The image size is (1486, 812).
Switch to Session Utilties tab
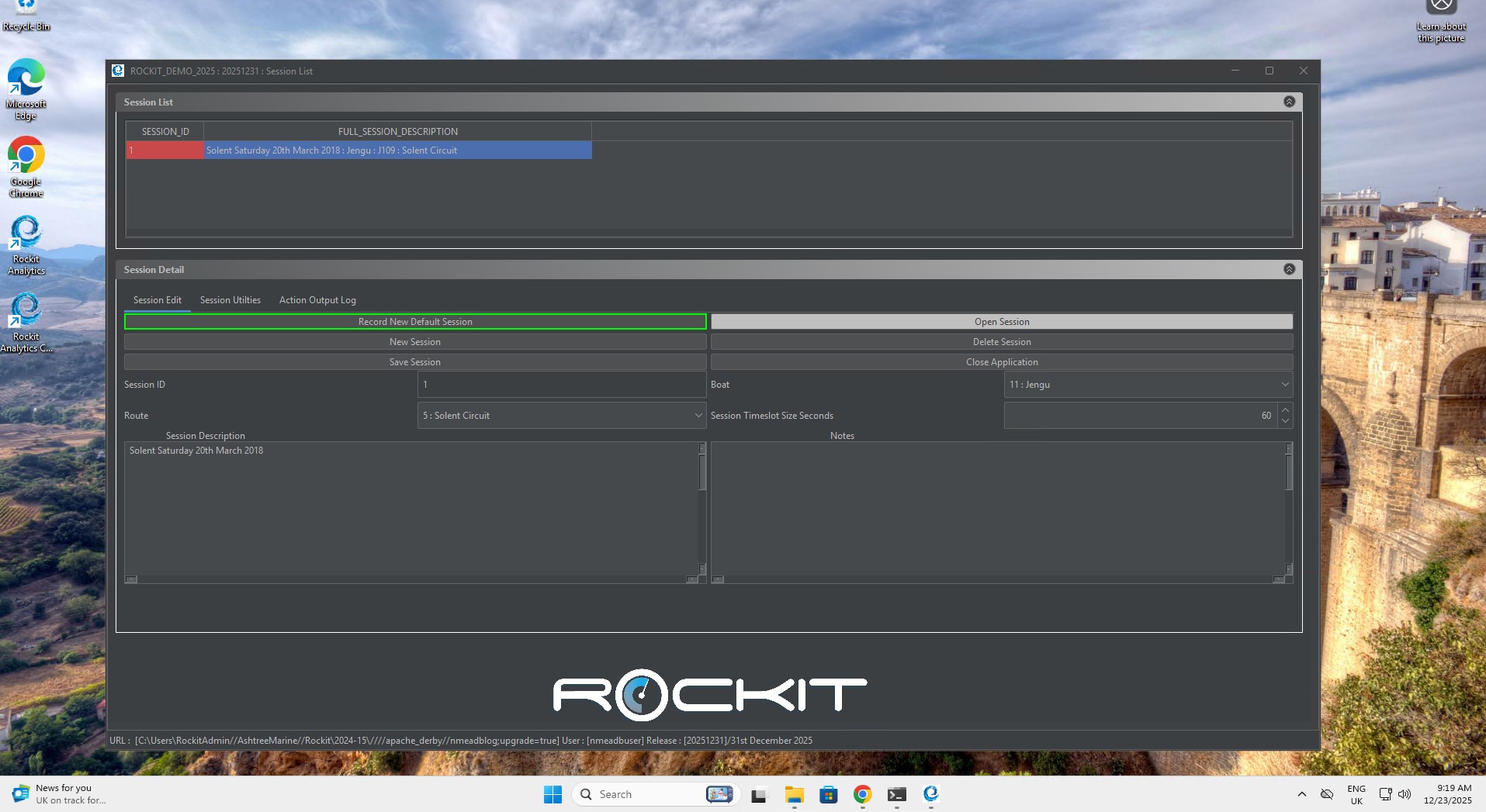230,300
